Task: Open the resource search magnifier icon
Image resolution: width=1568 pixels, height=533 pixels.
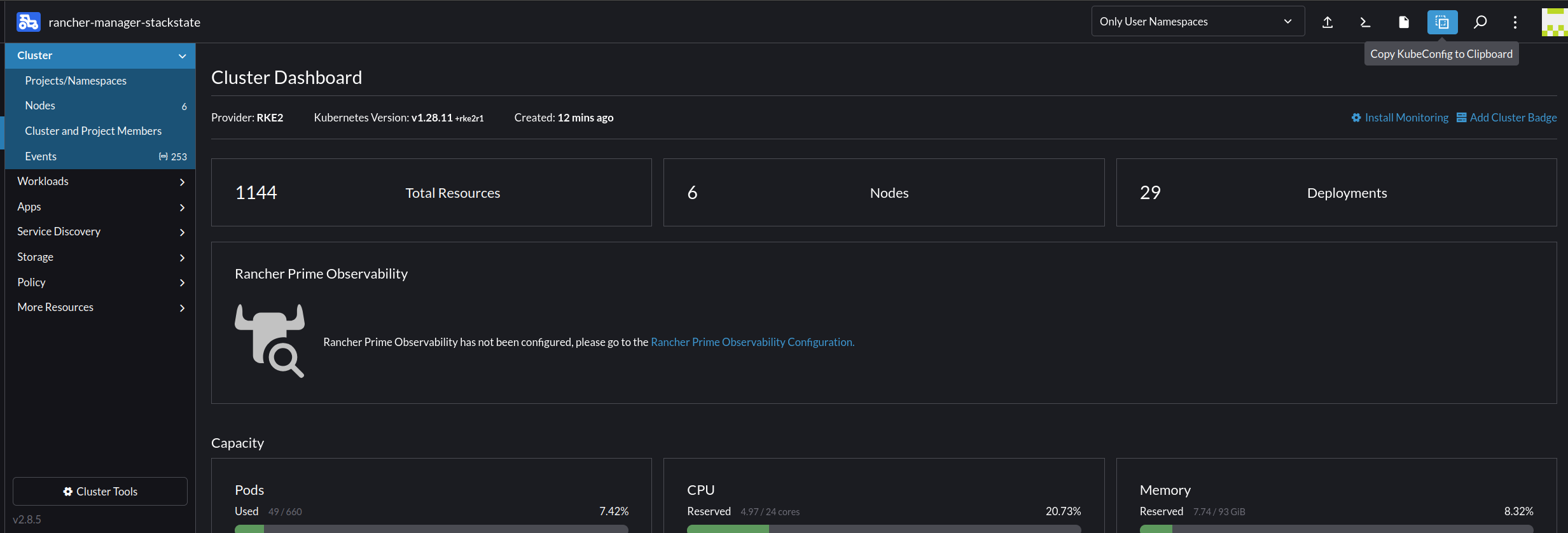Action: tap(1480, 22)
